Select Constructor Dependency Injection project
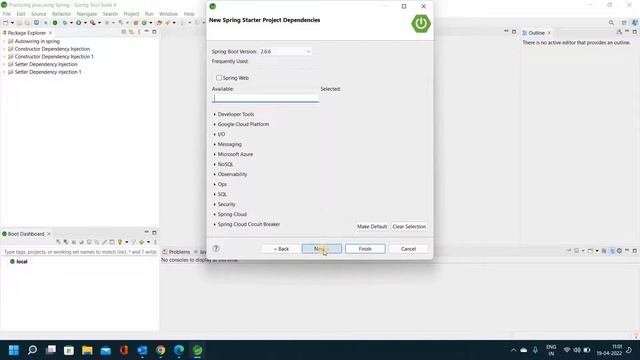The height and width of the screenshot is (360, 640). click(52, 49)
